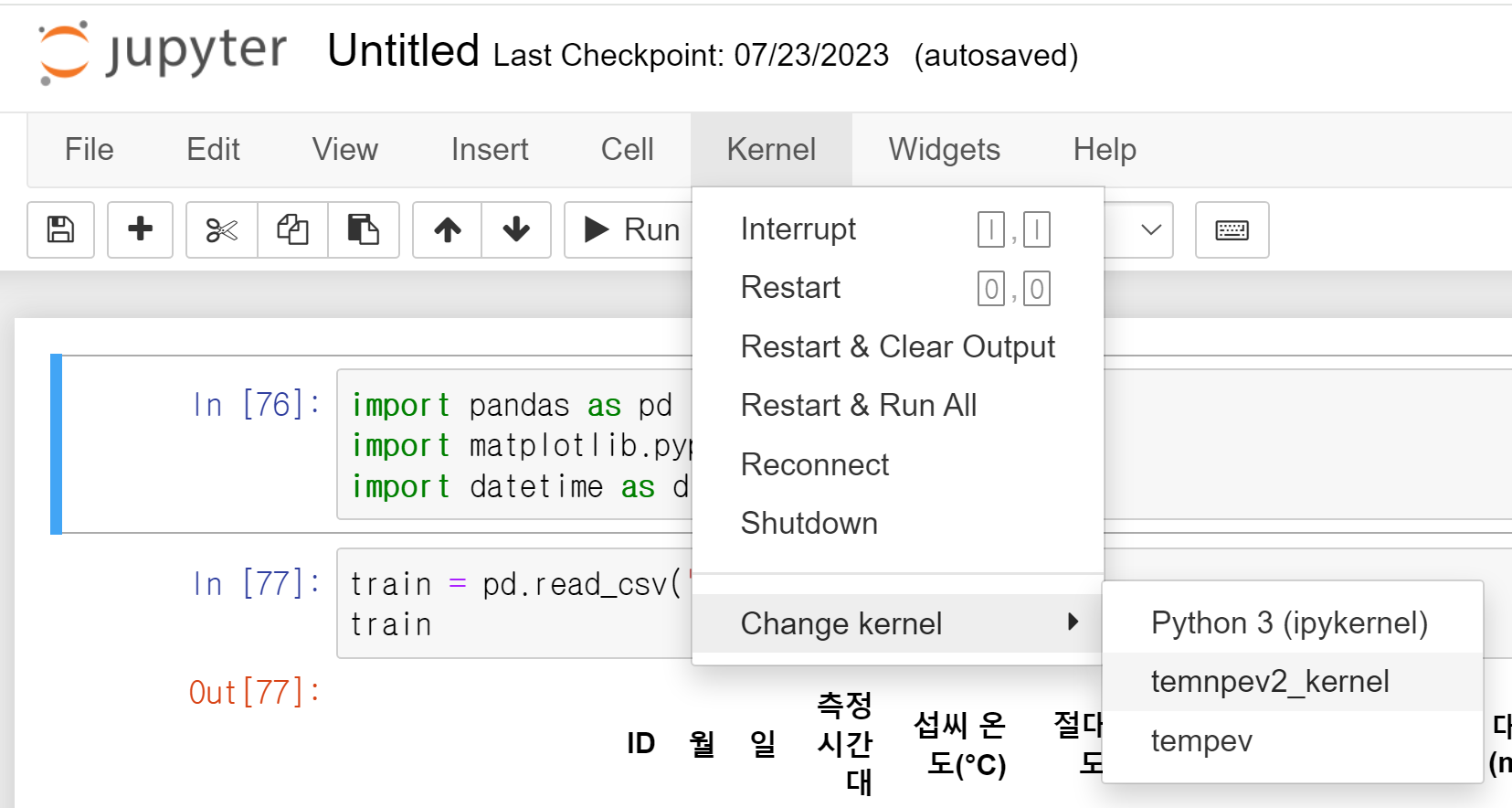Expand Change kernel submenu

(x=898, y=623)
